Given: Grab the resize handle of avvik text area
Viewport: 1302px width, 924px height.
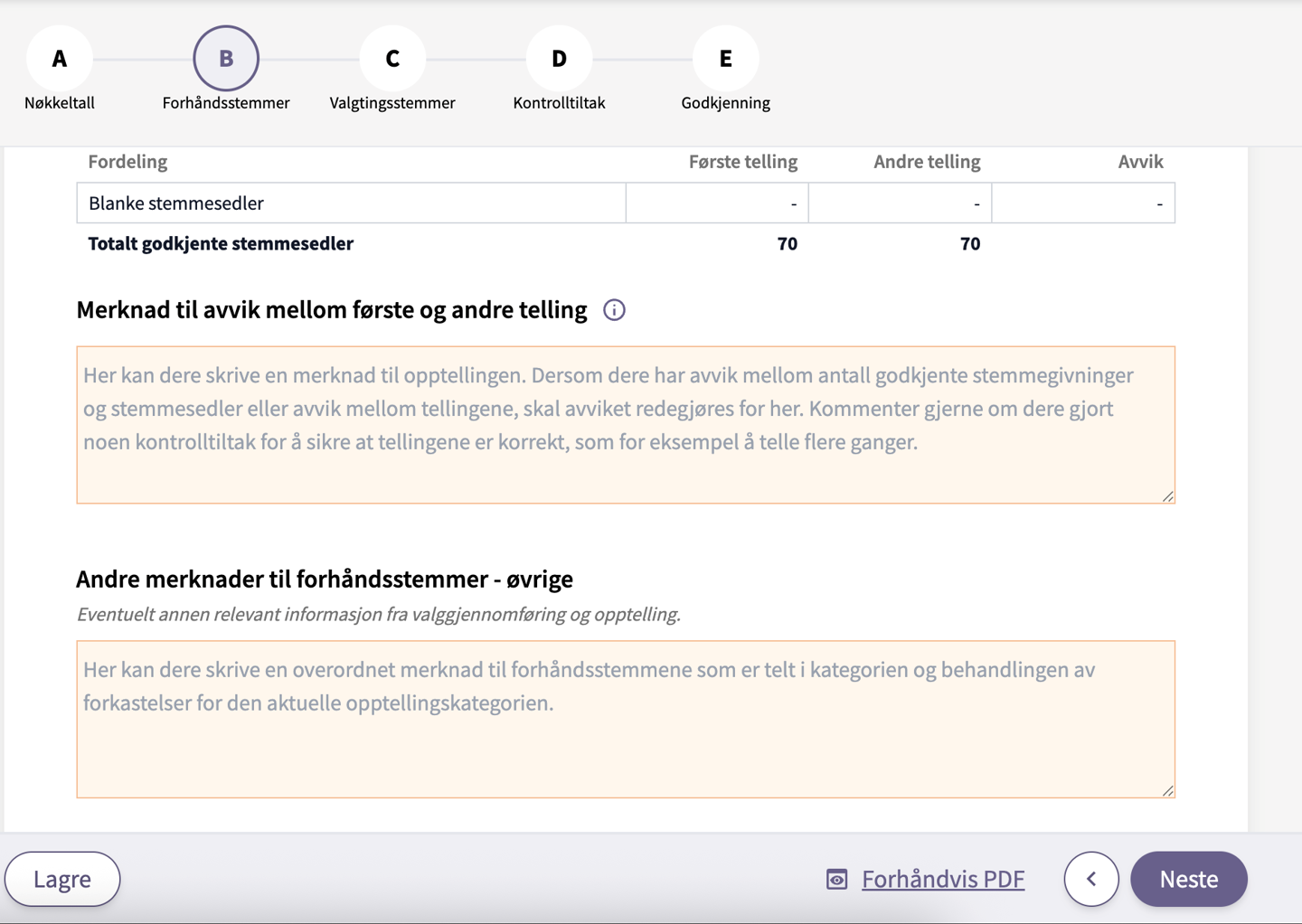Looking at the screenshot, I should tap(1167, 496).
